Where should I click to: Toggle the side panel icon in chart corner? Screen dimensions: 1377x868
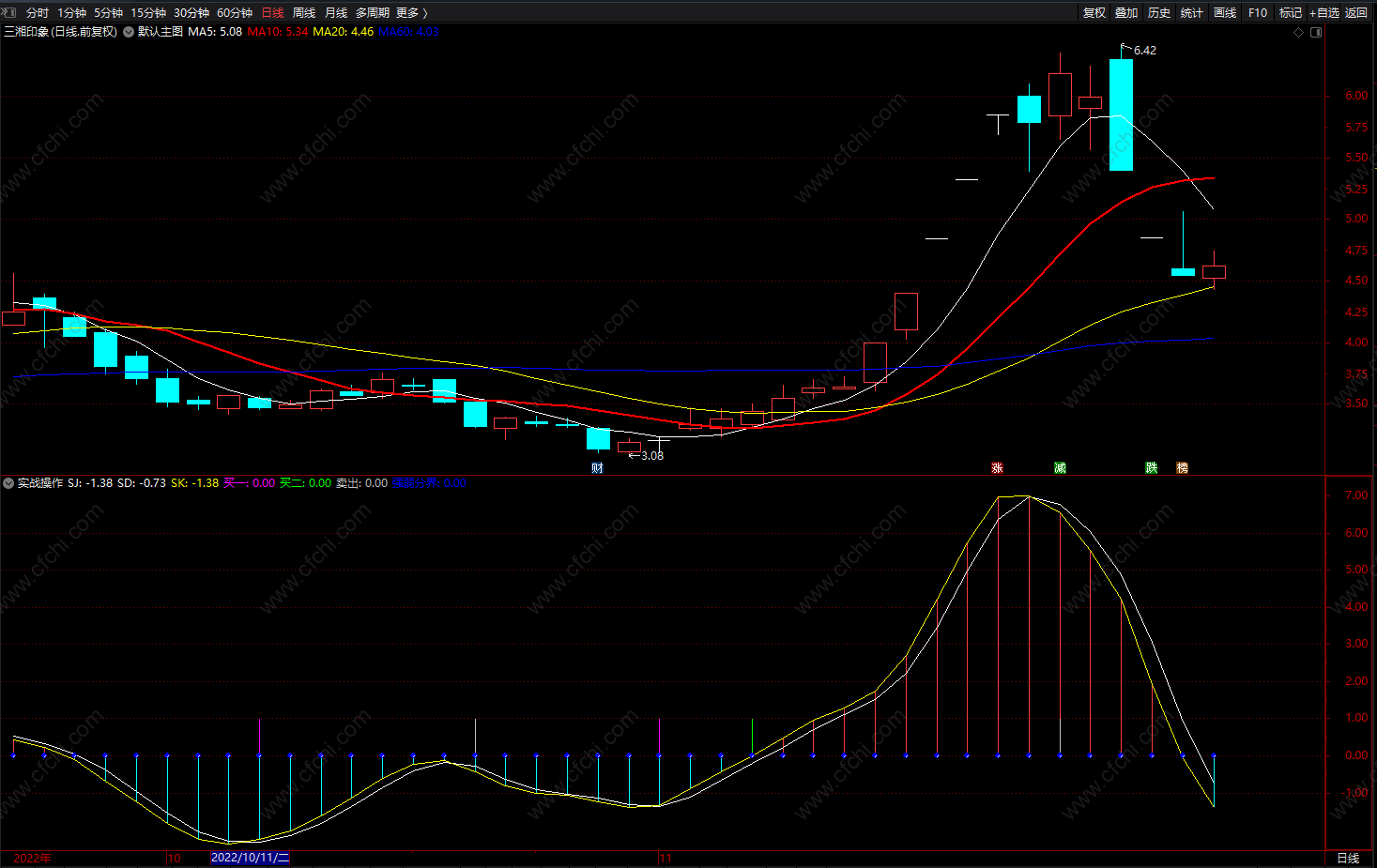pos(1316,32)
